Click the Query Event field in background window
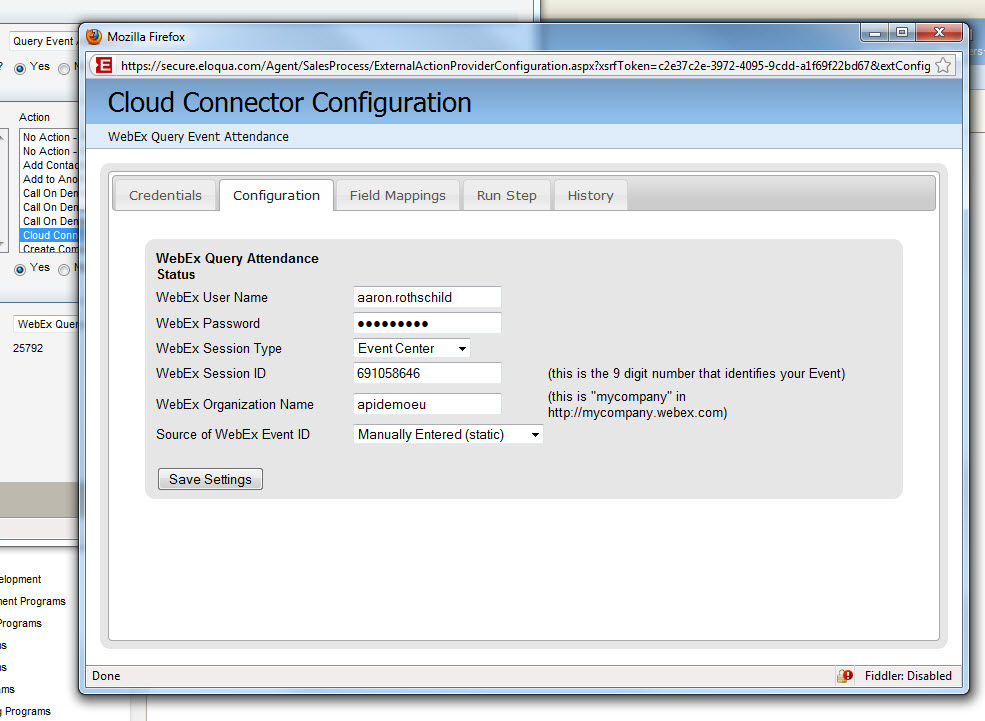Viewport: 985px width, 721px height. click(x=44, y=41)
